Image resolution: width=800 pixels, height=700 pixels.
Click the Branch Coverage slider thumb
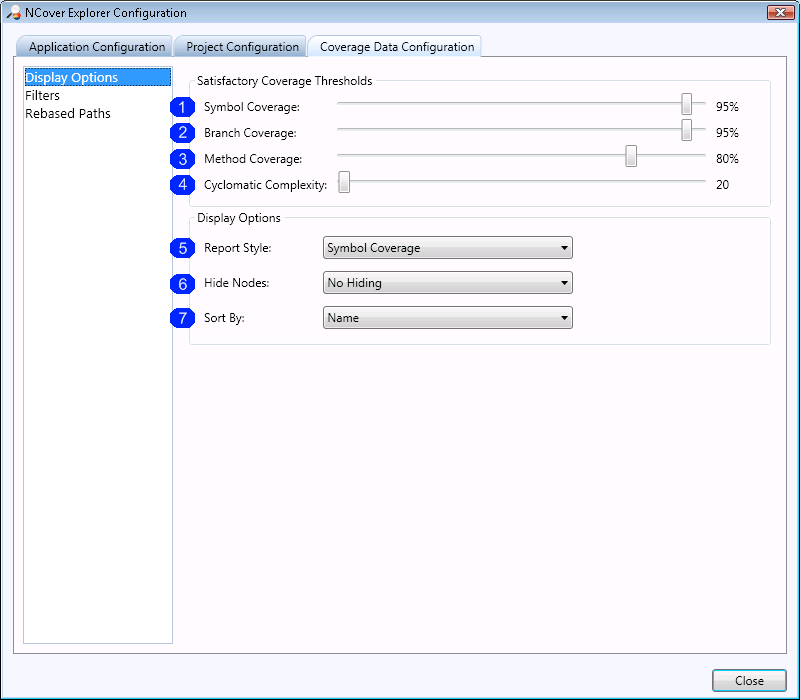tap(687, 130)
